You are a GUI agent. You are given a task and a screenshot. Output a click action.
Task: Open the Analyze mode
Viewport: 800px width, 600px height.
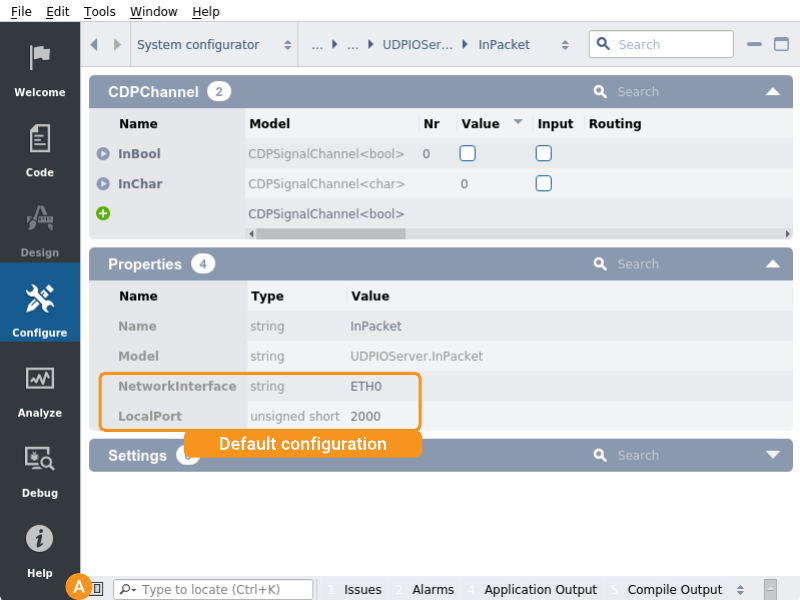[x=39, y=390]
